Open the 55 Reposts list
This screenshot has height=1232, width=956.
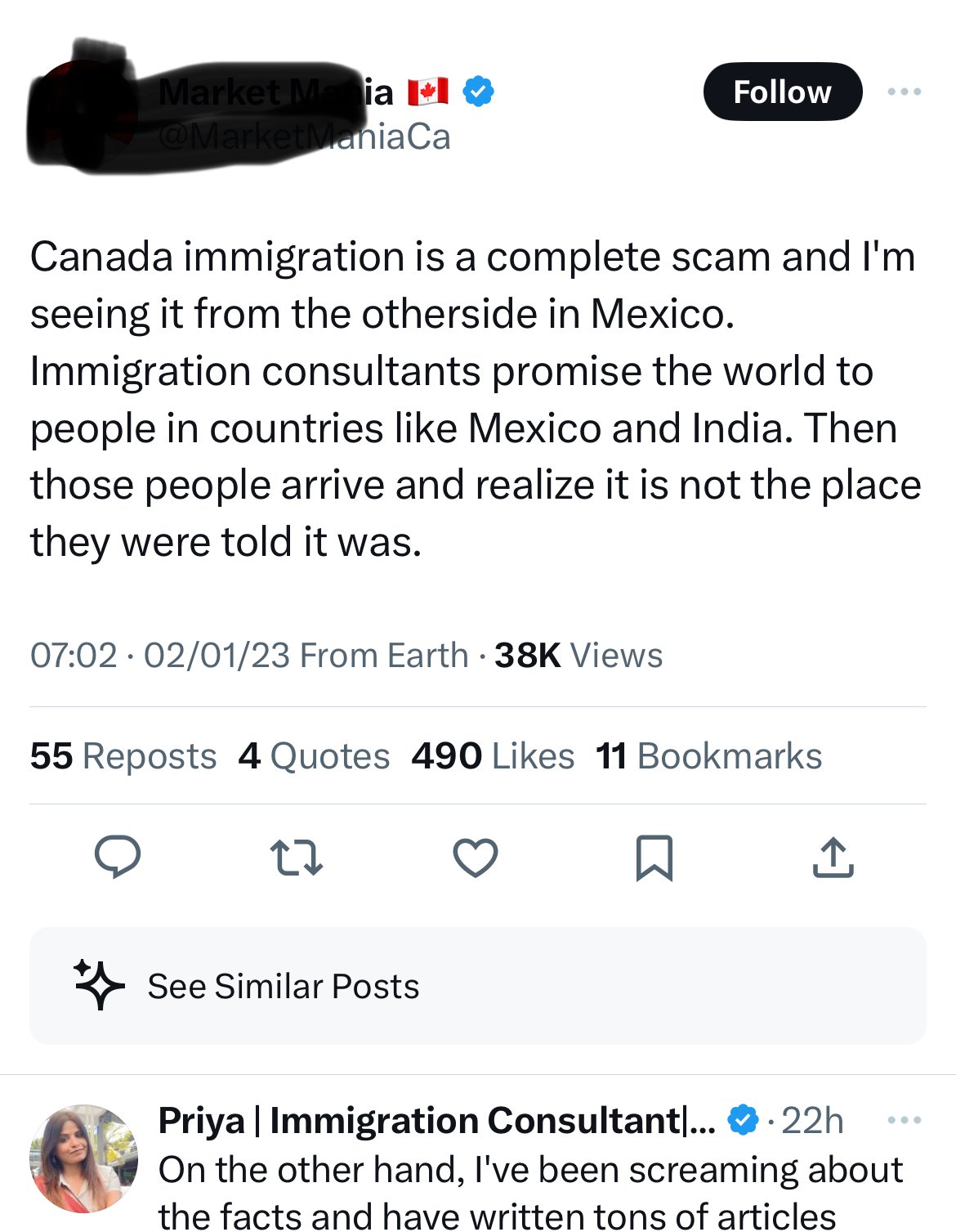click(123, 755)
